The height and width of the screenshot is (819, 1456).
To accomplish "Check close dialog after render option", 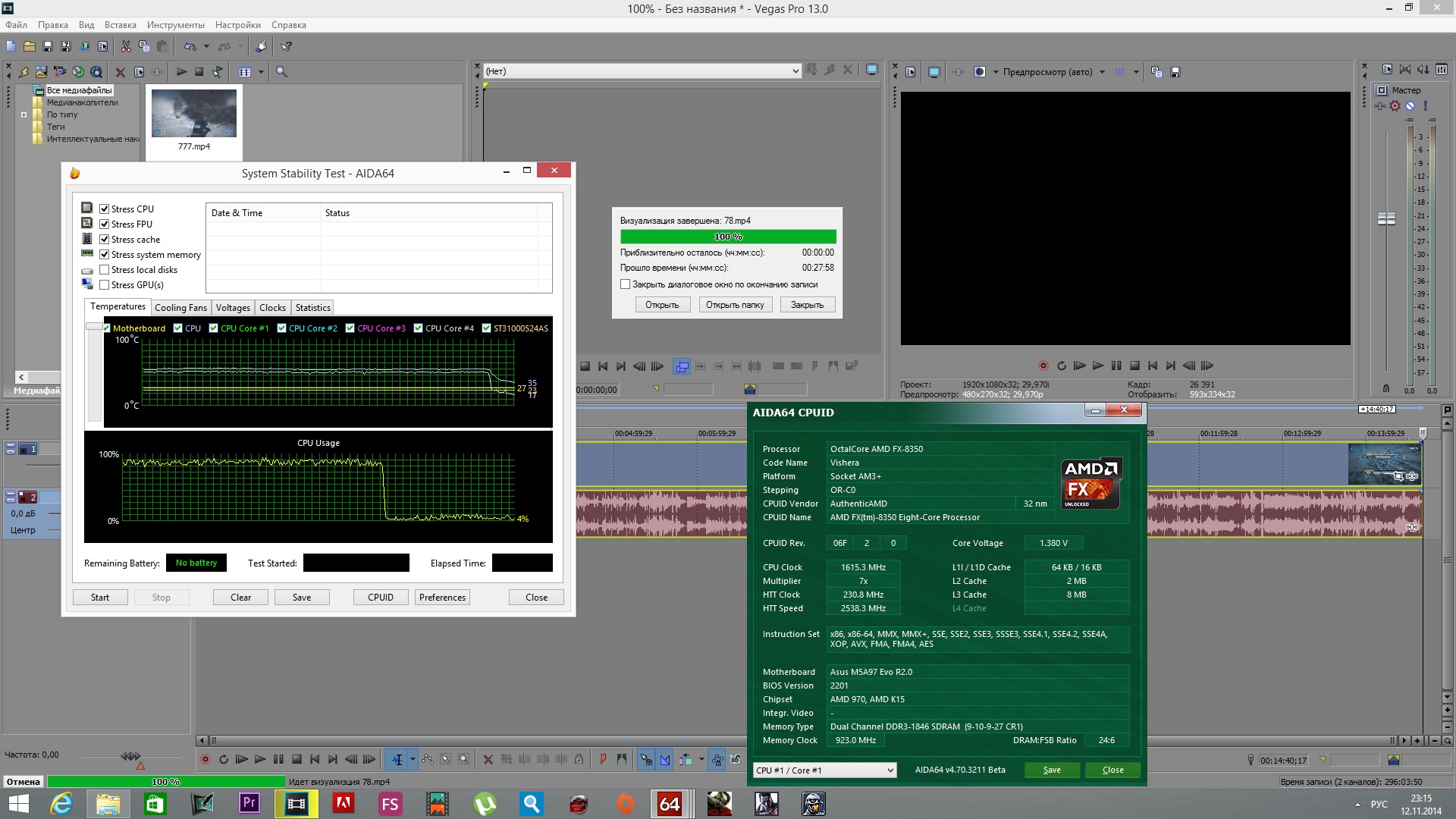I will (625, 284).
